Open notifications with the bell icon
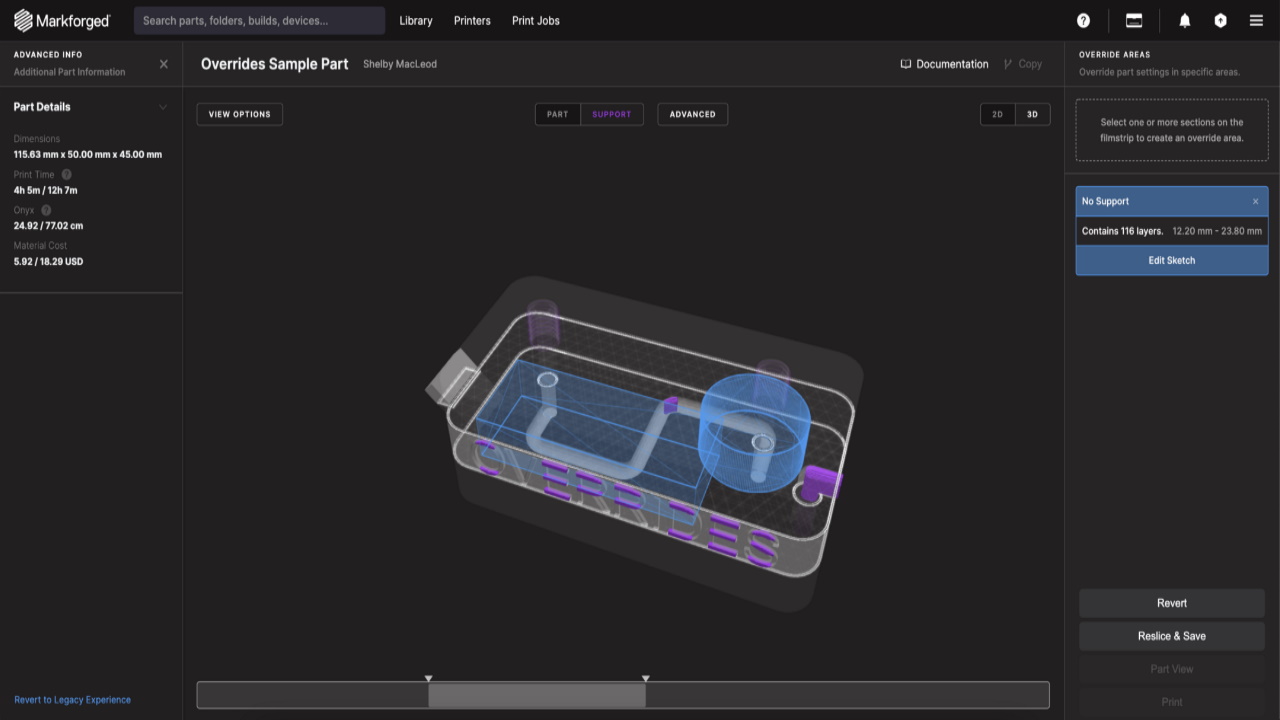Viewport: 1280px width, 720px height. pos(1184,20)
